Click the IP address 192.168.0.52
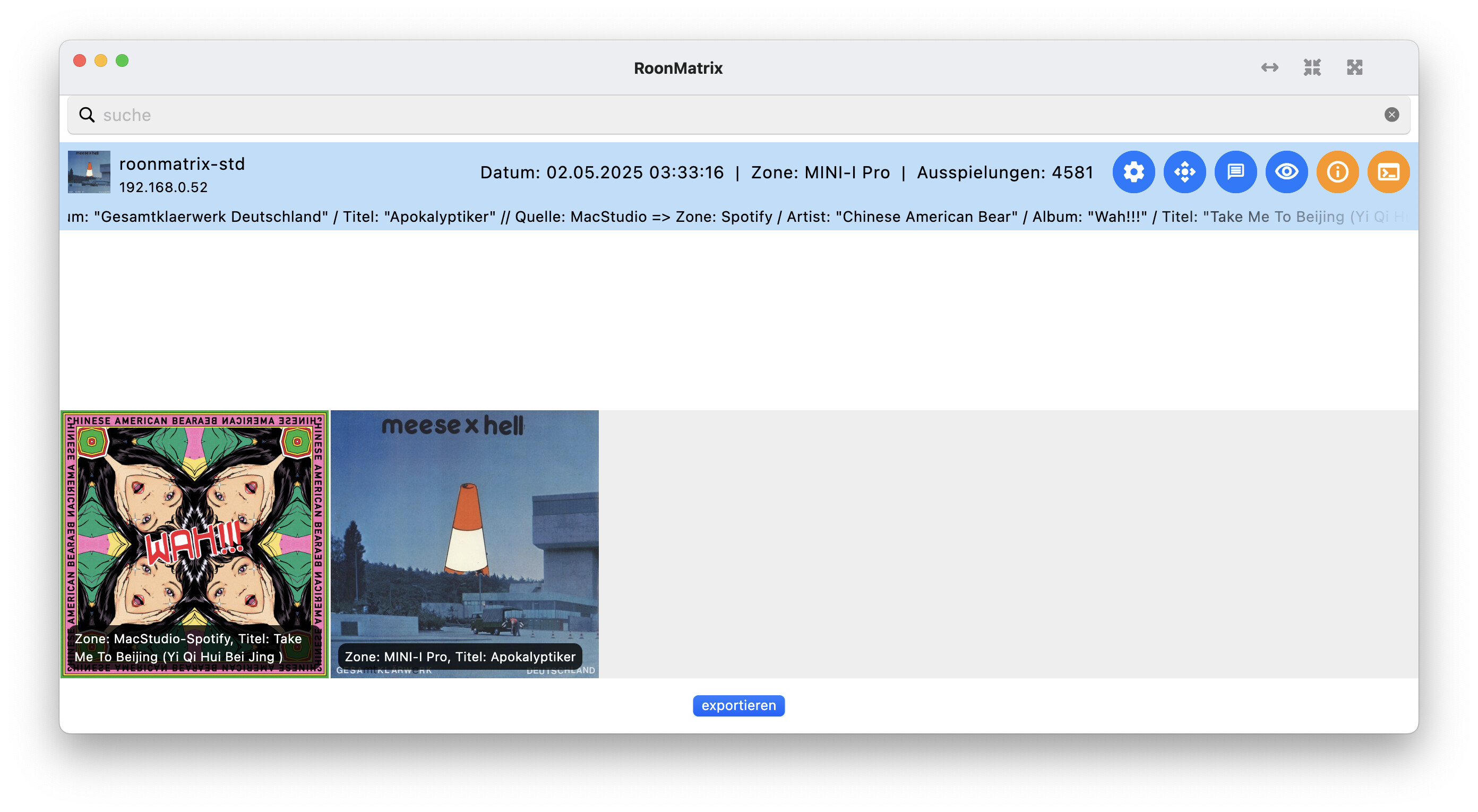The height and width of the screenshot is (812, 1478). pos(163,187)
